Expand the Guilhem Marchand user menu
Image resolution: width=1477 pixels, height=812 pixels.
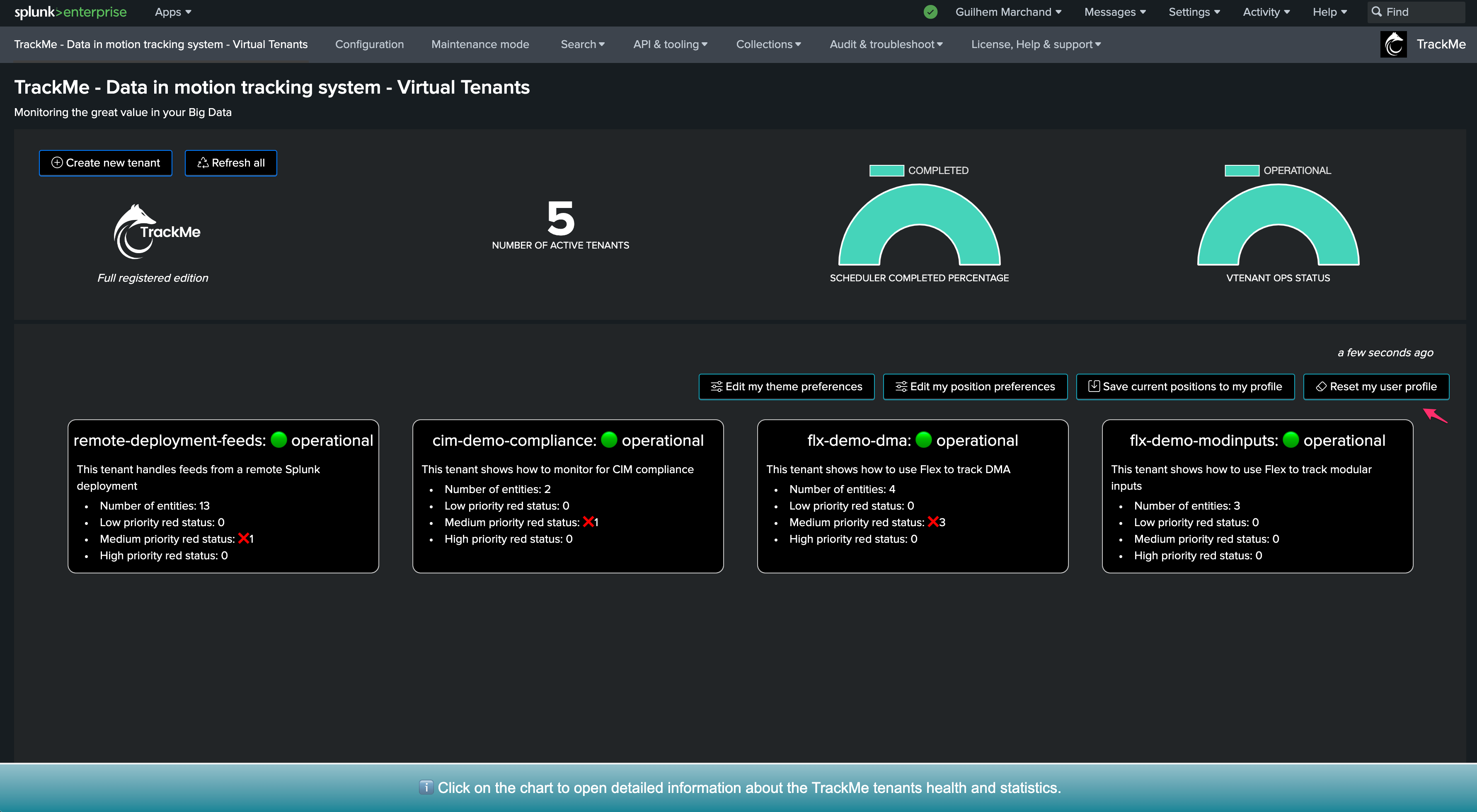click(1008, 12)
